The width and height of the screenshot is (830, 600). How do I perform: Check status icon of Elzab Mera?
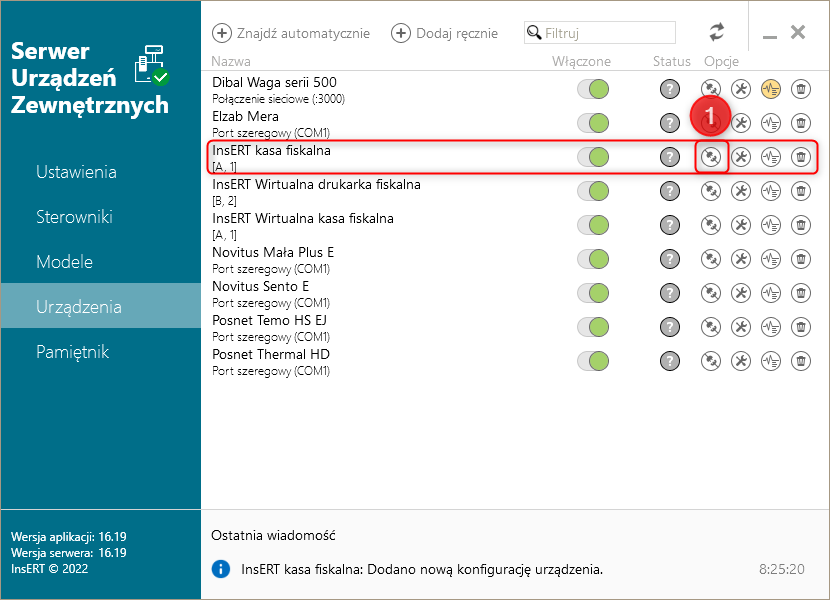pos(670,123)
